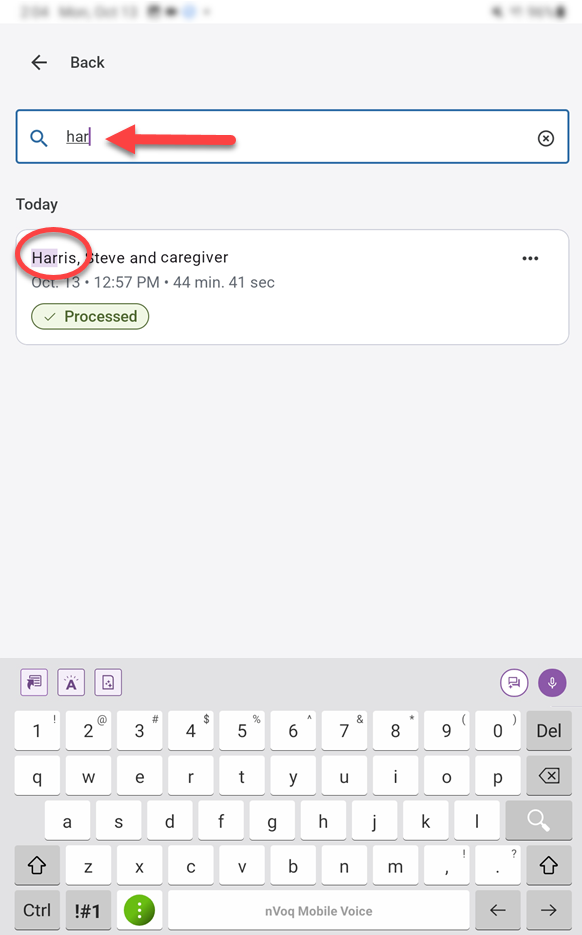Tap the search action key on the keyboard
The image size is (582, 935).
pyautogui.click(x=538, y=820)
